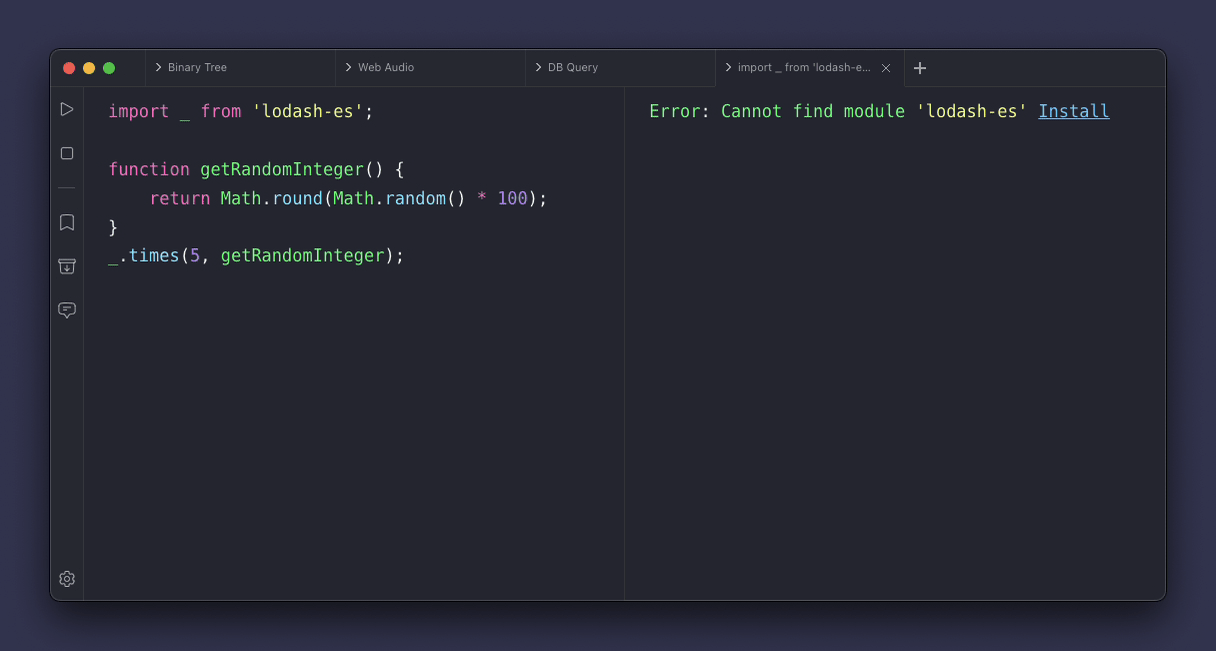1216x651 pixels.
Task: Click chevron beside Binary Tree tab title
Action: tap(158, 68)
